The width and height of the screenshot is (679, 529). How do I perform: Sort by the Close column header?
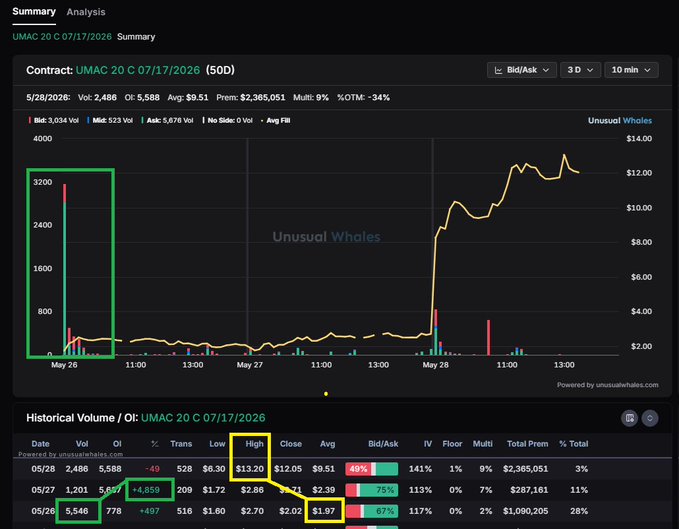[291, 444]
